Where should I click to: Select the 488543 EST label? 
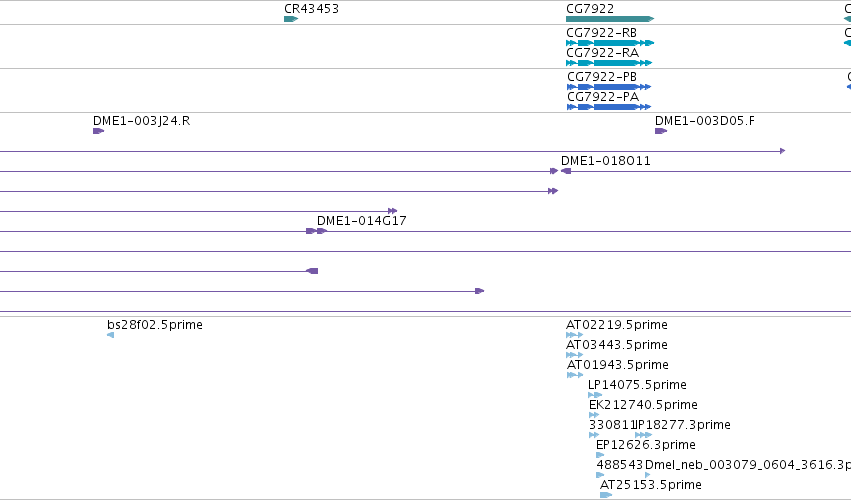(619, 465)
